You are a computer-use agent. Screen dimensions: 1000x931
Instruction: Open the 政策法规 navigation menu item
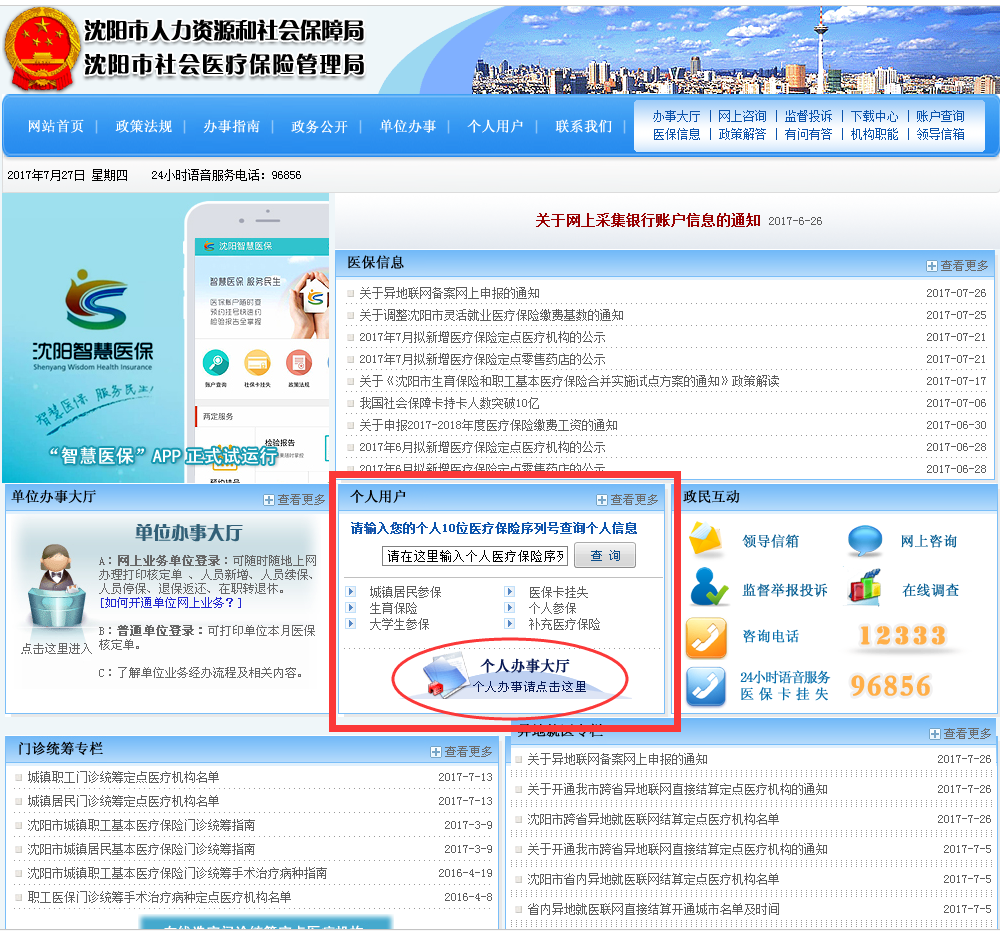point(144,126)
